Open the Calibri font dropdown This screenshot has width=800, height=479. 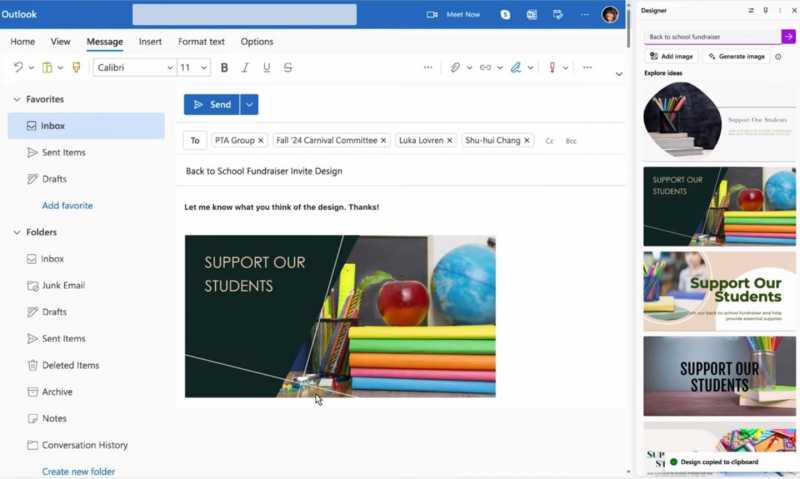click(x=135, y=67)
